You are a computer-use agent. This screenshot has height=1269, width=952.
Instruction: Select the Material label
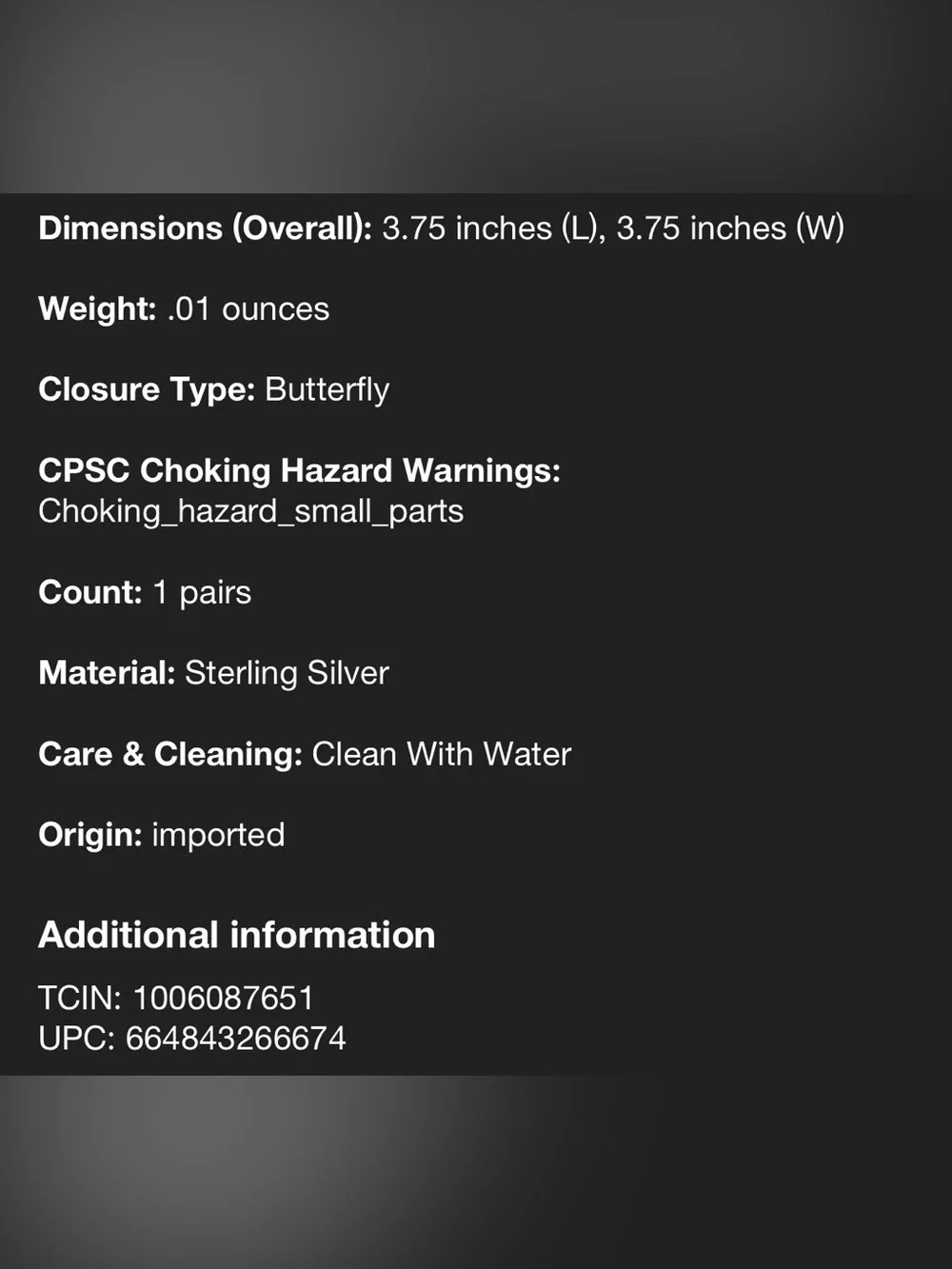(107, 673)
